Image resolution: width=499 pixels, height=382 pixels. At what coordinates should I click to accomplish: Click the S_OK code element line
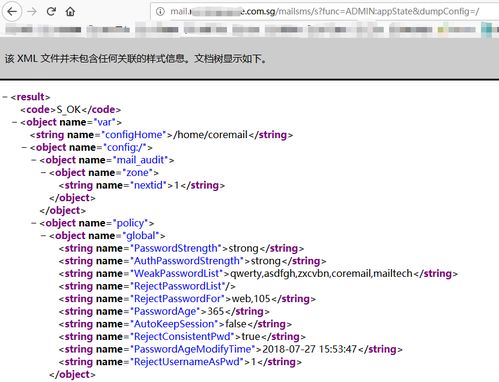[71, 110]
